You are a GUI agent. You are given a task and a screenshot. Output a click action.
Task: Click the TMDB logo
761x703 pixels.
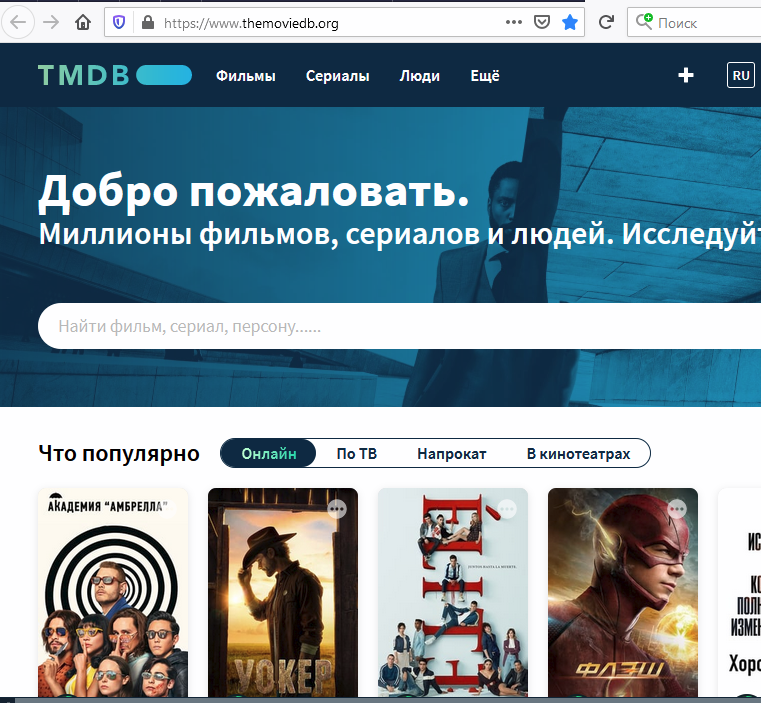coord(115,75)
